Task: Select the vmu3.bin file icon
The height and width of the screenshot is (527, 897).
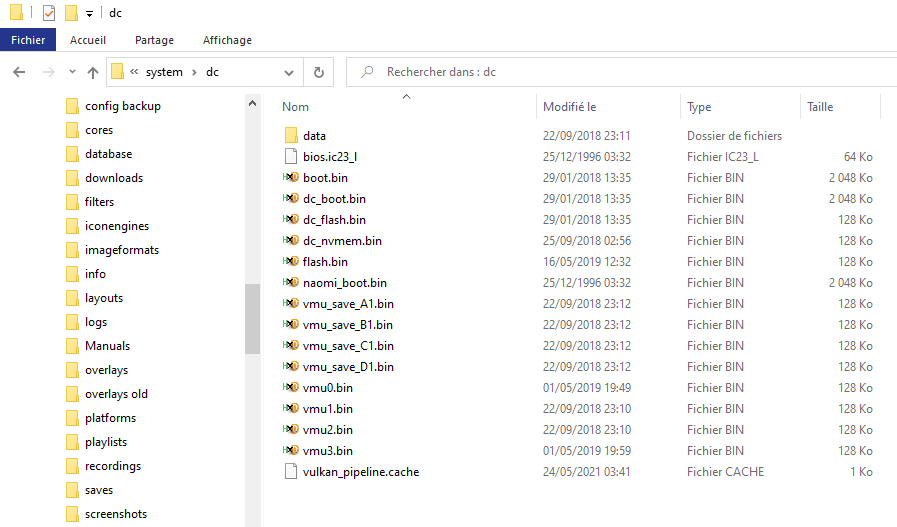Action: 291,450
